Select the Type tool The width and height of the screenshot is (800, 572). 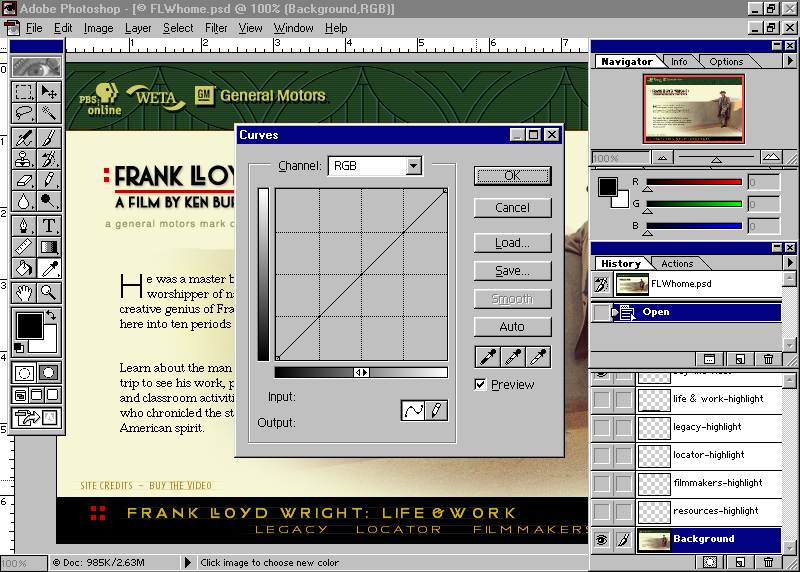click(49, 226)
